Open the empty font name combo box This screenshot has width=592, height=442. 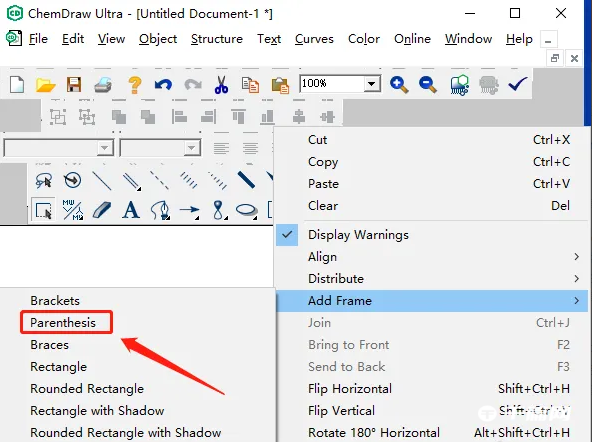59,148
